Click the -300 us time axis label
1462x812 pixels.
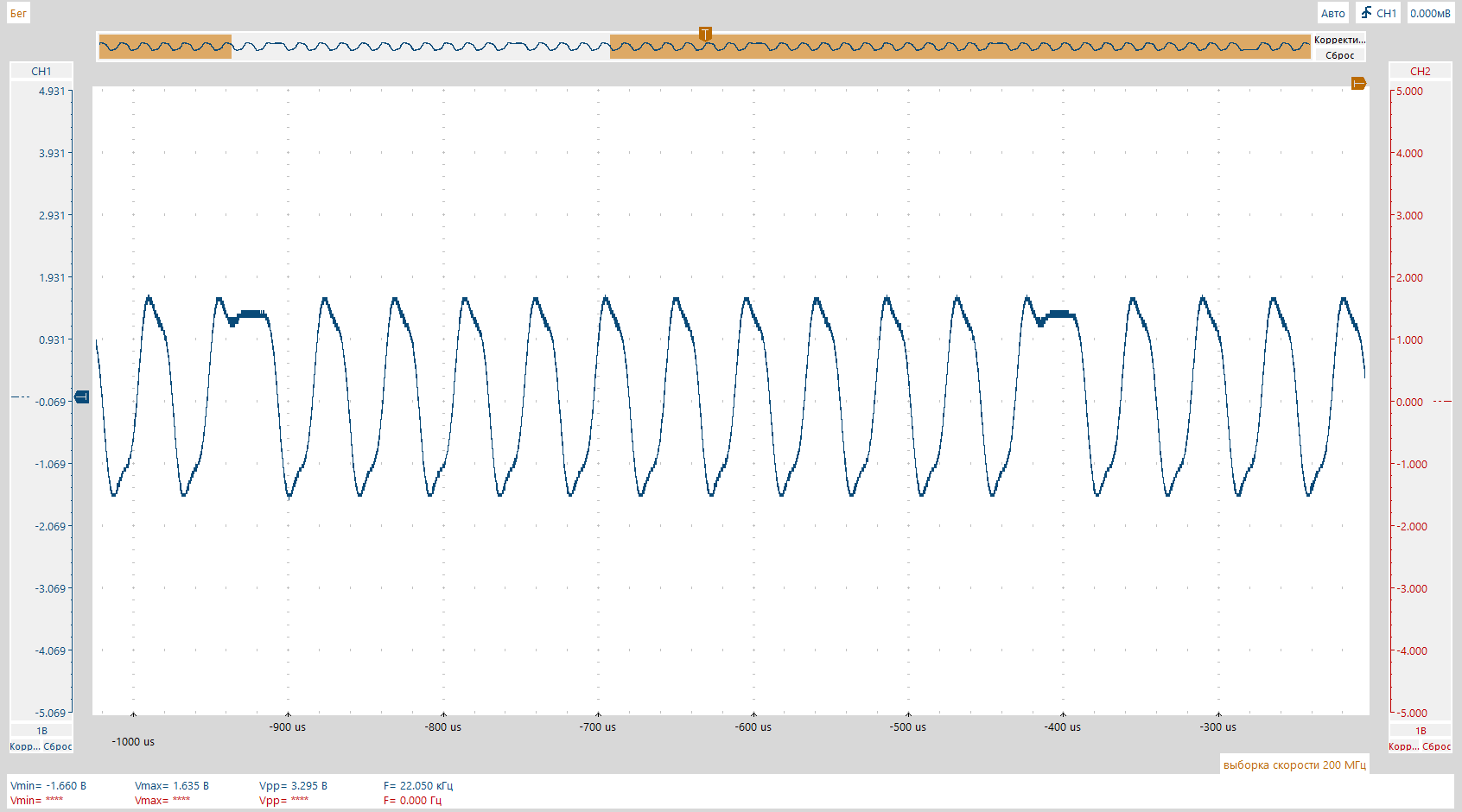pos(1218,726)
